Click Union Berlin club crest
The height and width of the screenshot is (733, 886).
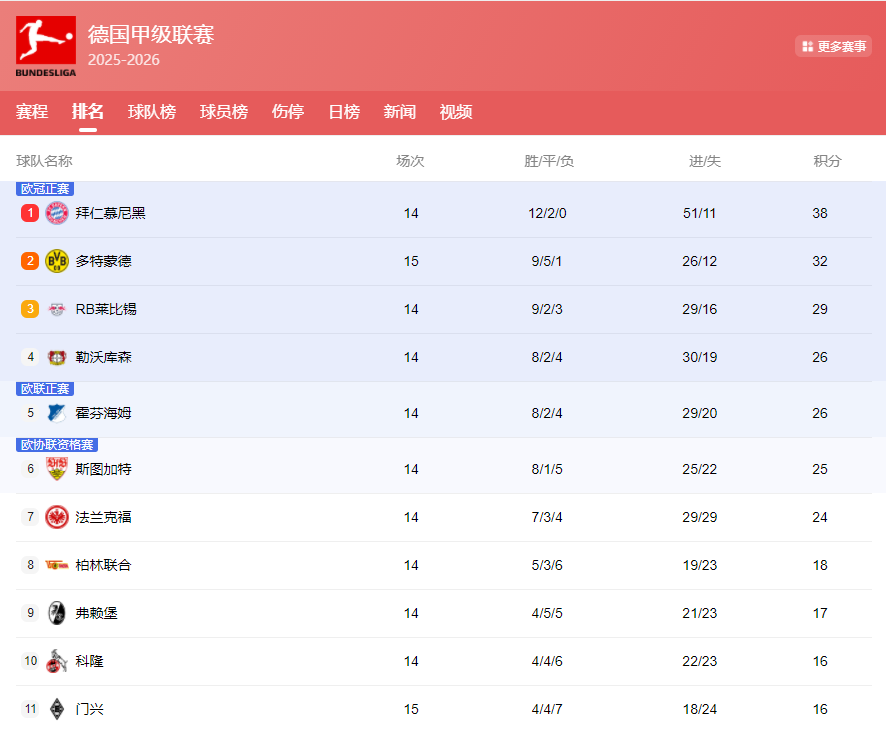coord(57,565)
